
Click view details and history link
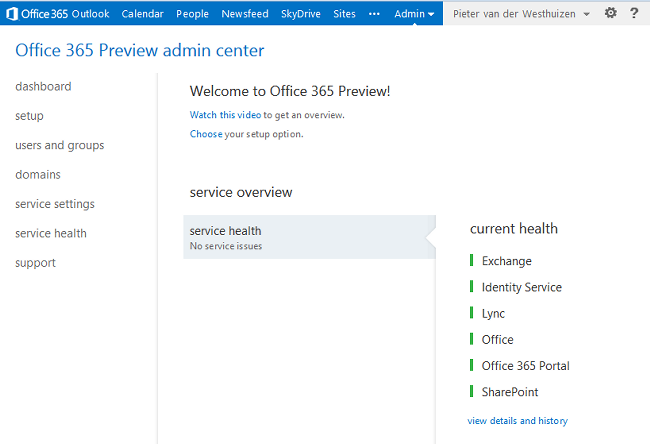click(517, 421)
